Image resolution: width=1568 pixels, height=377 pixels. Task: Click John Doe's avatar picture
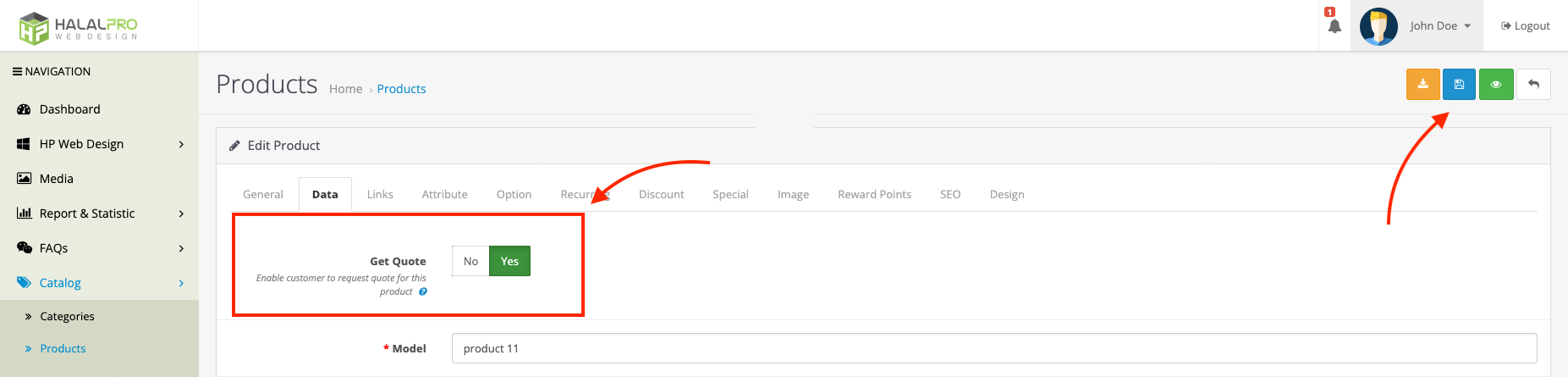click(x=1378, y=26)
